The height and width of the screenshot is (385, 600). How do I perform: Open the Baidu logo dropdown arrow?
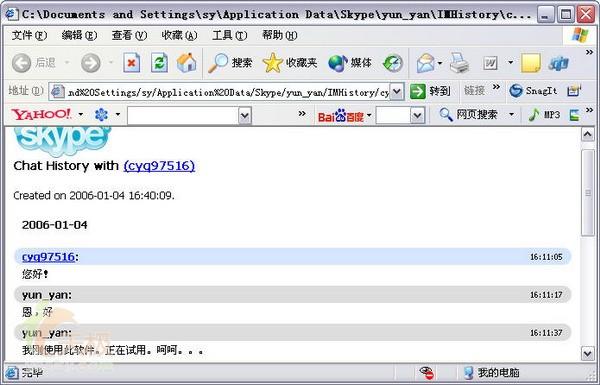(x=369, y=115)
